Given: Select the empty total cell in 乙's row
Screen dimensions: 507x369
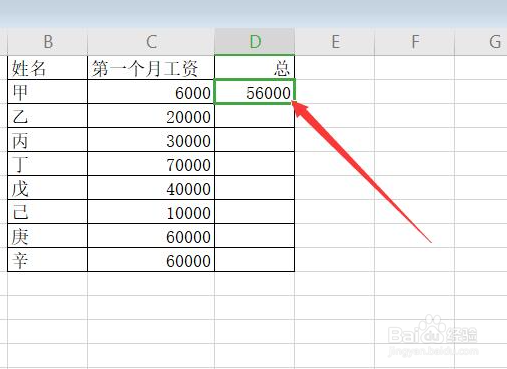Looking at the screenshot, I should coord(255,116).
